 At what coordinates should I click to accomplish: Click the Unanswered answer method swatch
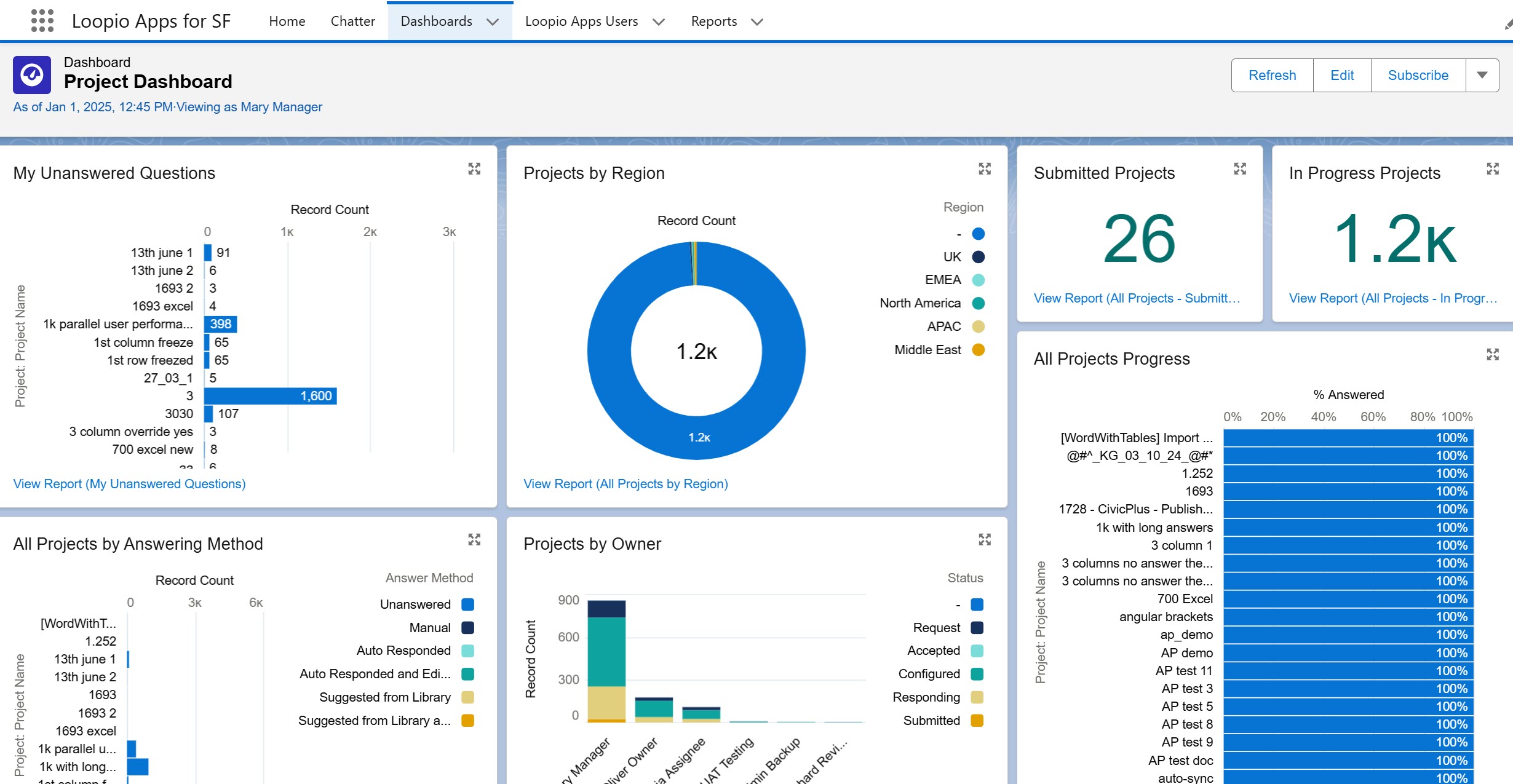[468, 604]
